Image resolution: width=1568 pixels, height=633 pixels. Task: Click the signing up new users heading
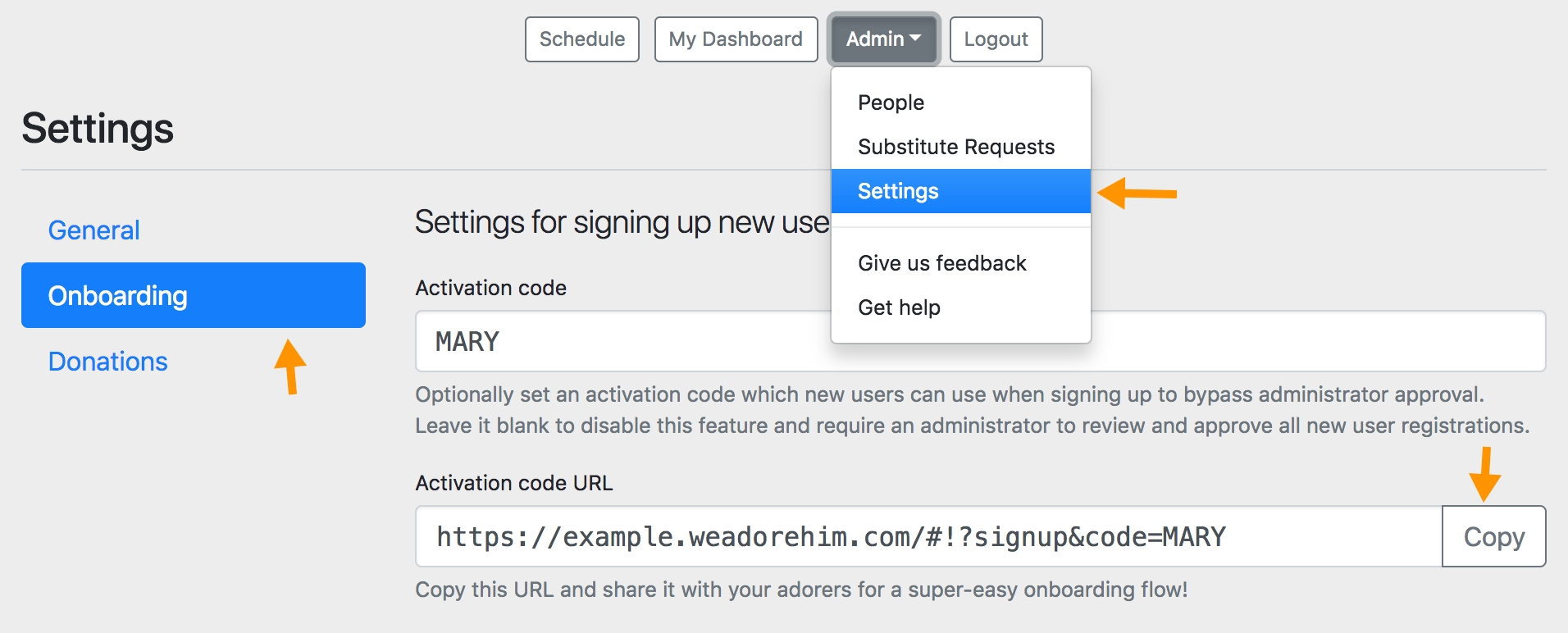(x=622, y=222)
